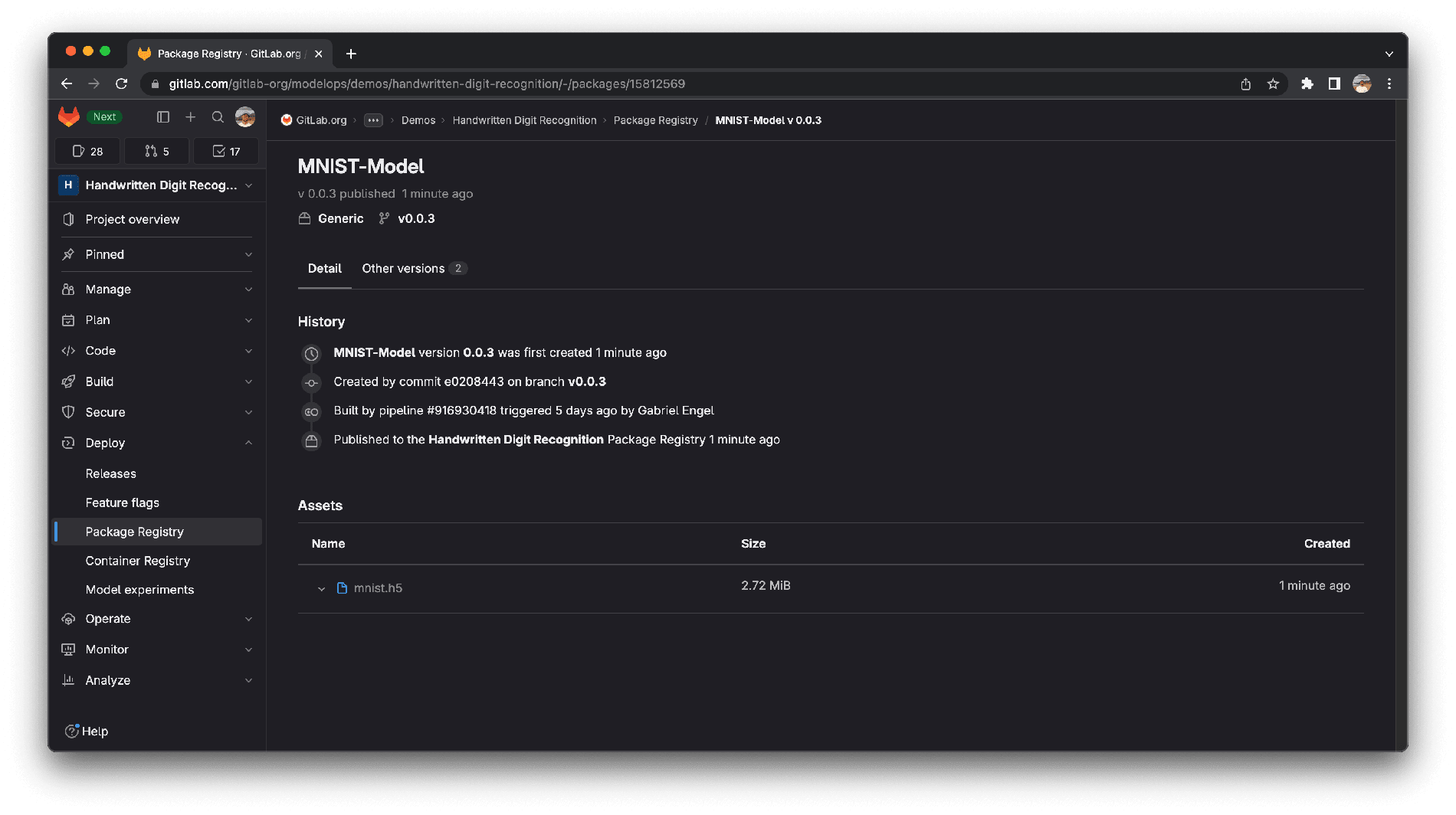Image resolution: width=1456 pixels, height=815 pixels.
Task: Click the Build rocket icon in sidebar
Action: coord(68,381)
